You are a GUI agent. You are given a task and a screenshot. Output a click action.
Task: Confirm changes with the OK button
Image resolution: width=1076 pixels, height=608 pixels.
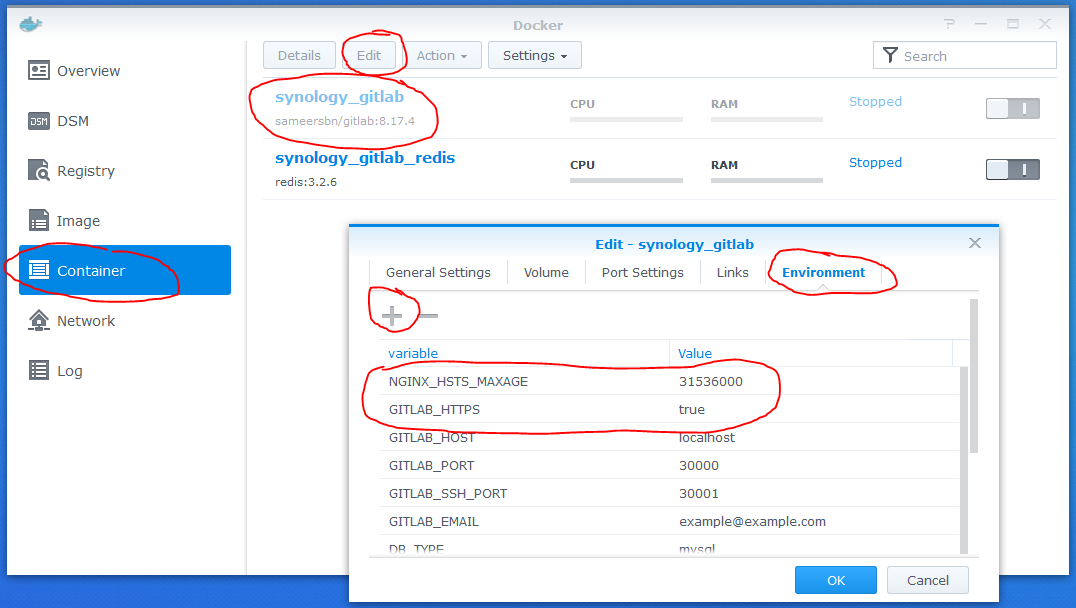[835, 579]
